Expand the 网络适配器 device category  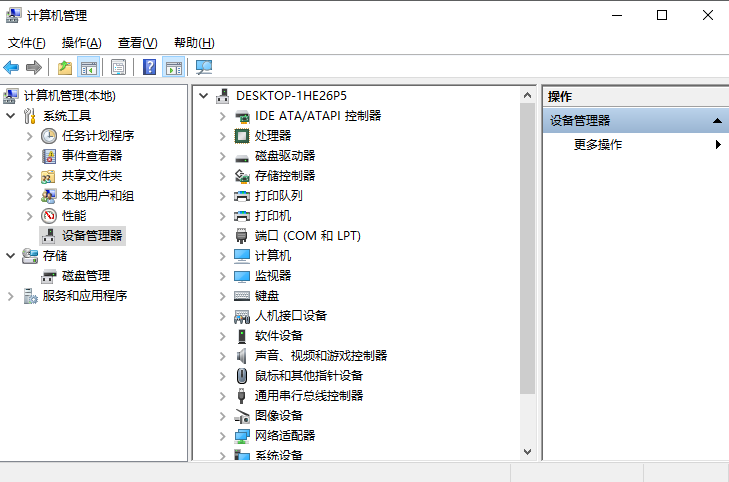tap(223, 436)
